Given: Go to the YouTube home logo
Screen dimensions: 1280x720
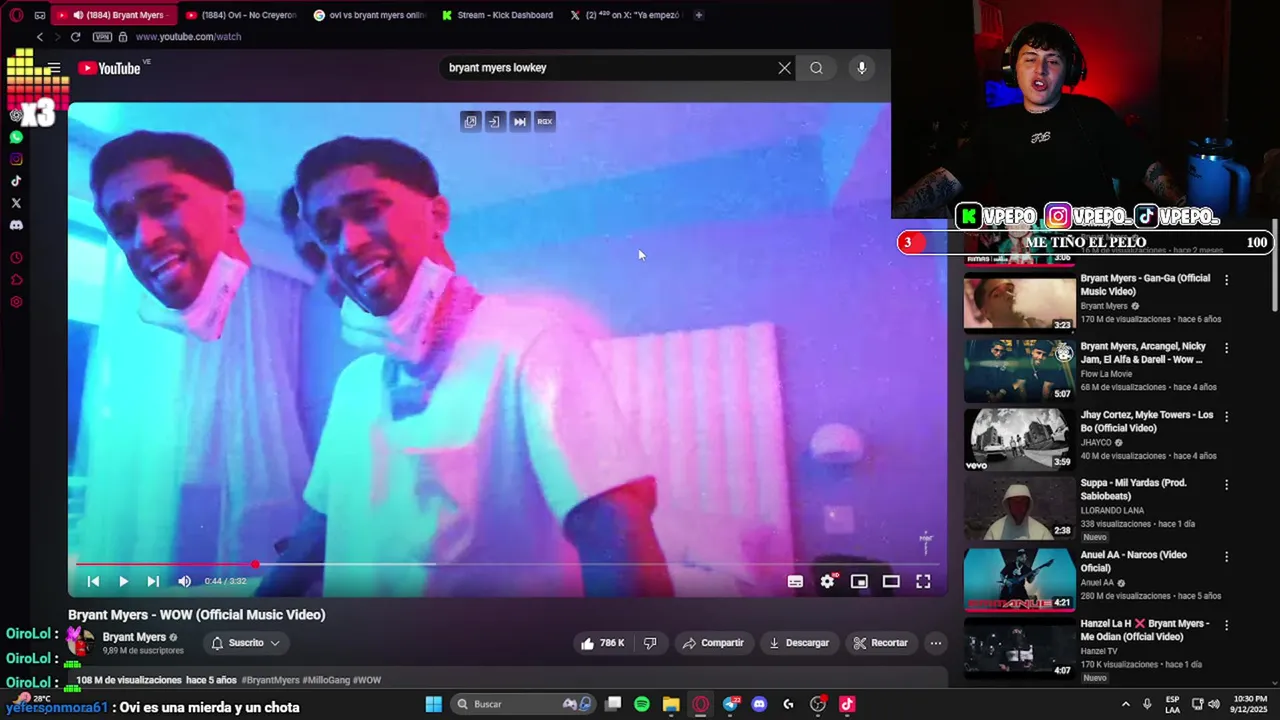Looking at the screenshot, I should tap(109, 68).
